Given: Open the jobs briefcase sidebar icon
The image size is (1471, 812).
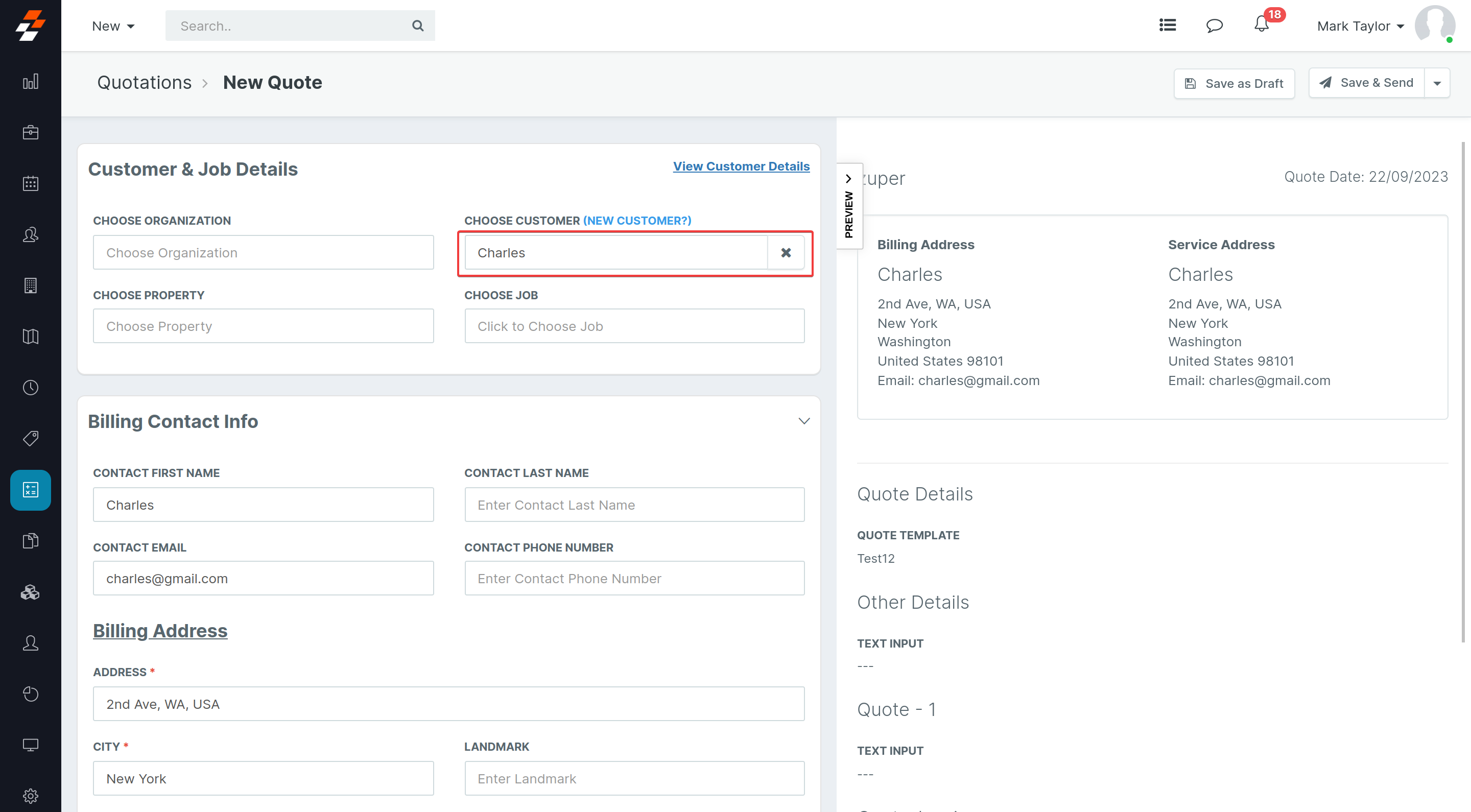Looking at the screenshot, I should click(30, 132).
